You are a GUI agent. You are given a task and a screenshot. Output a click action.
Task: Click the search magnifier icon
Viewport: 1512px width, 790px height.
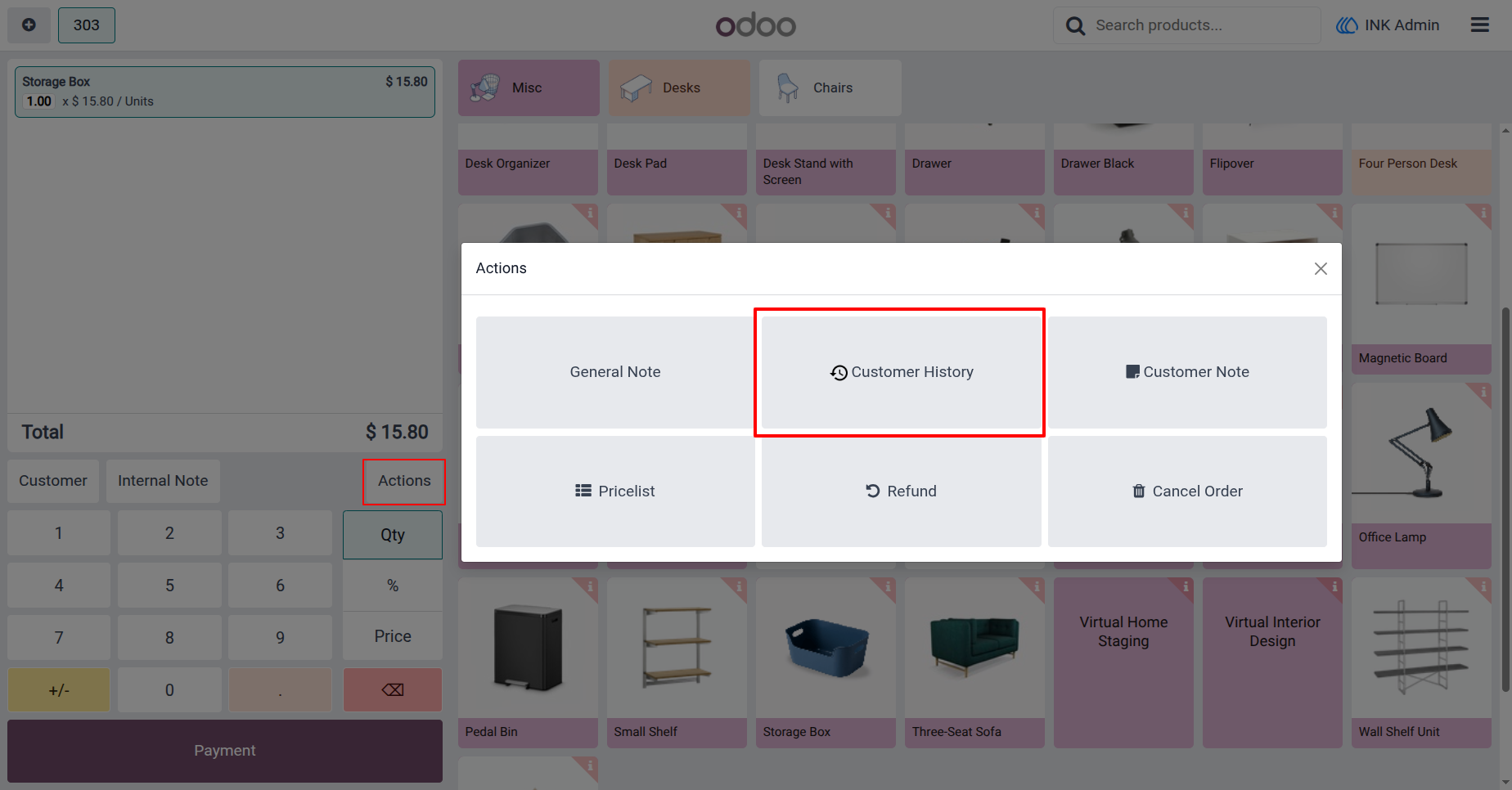(x=1075, y=25)
